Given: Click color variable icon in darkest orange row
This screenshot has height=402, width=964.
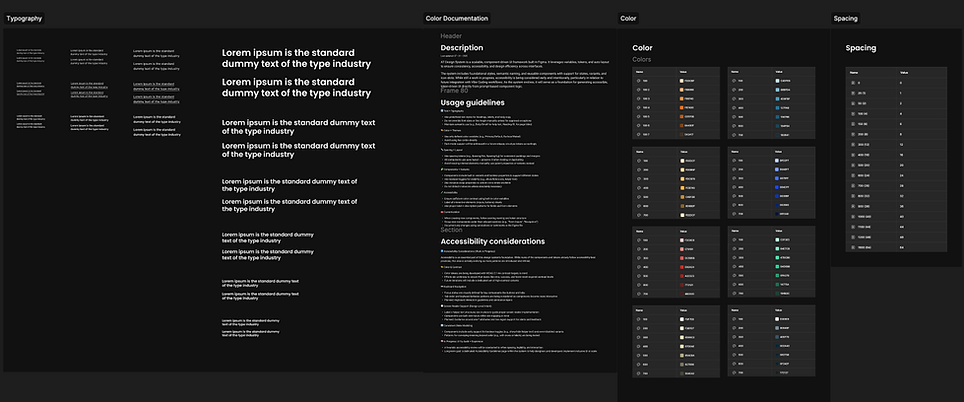Looking at the screenshot, I should [638, 134].
